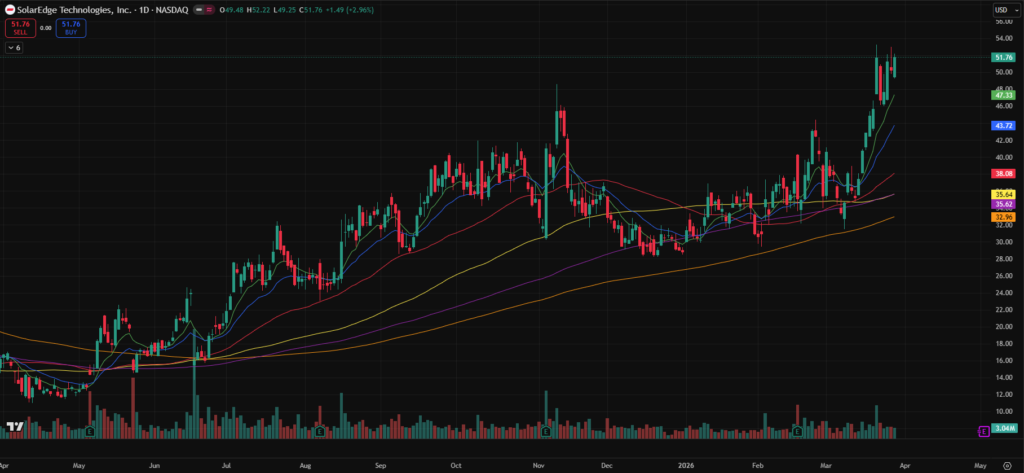Screen dimensions: 1024x473
Task: Click the TradingView logo watermark
Action: point(14,428)
